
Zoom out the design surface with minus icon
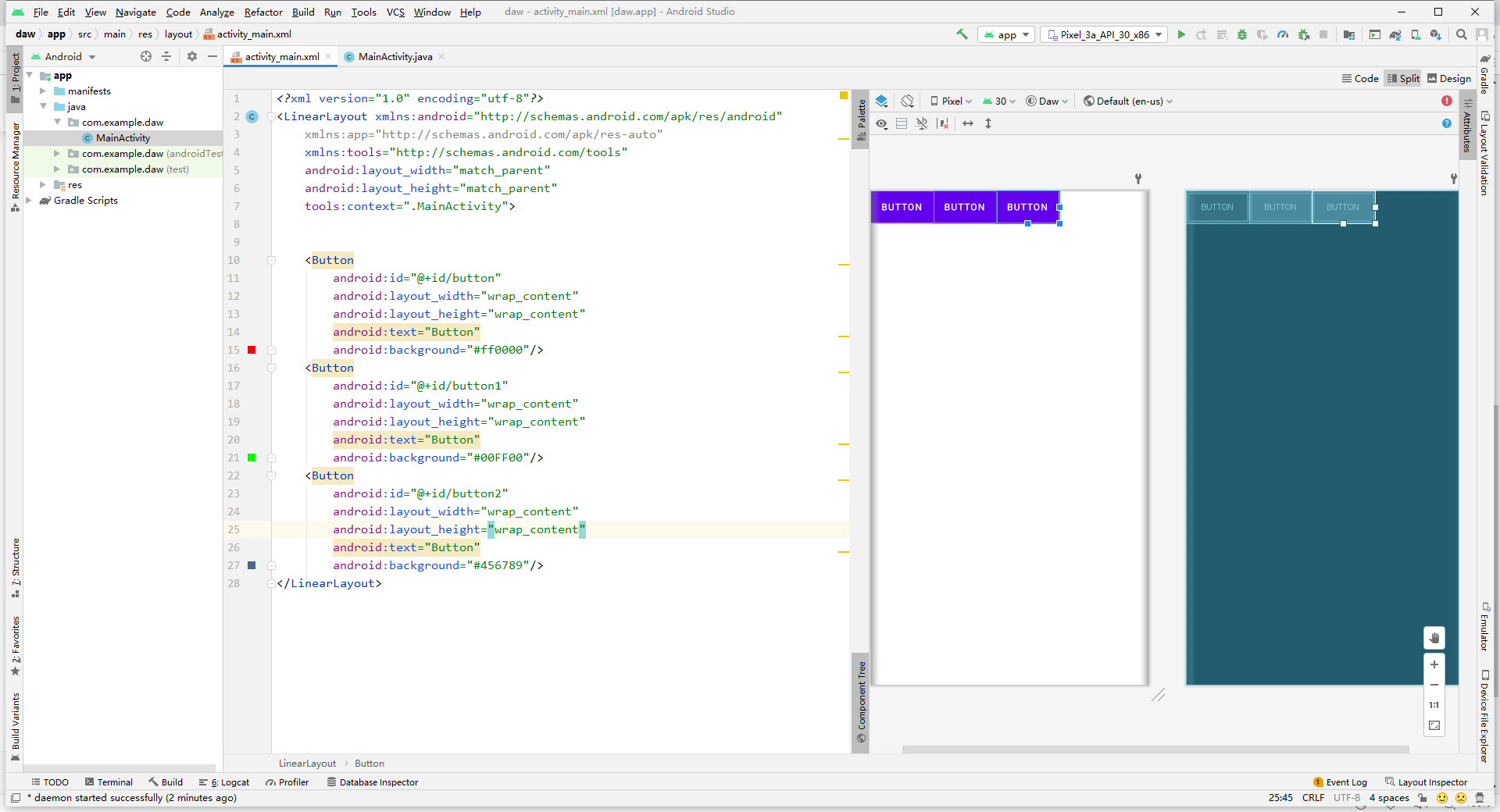1434,685
